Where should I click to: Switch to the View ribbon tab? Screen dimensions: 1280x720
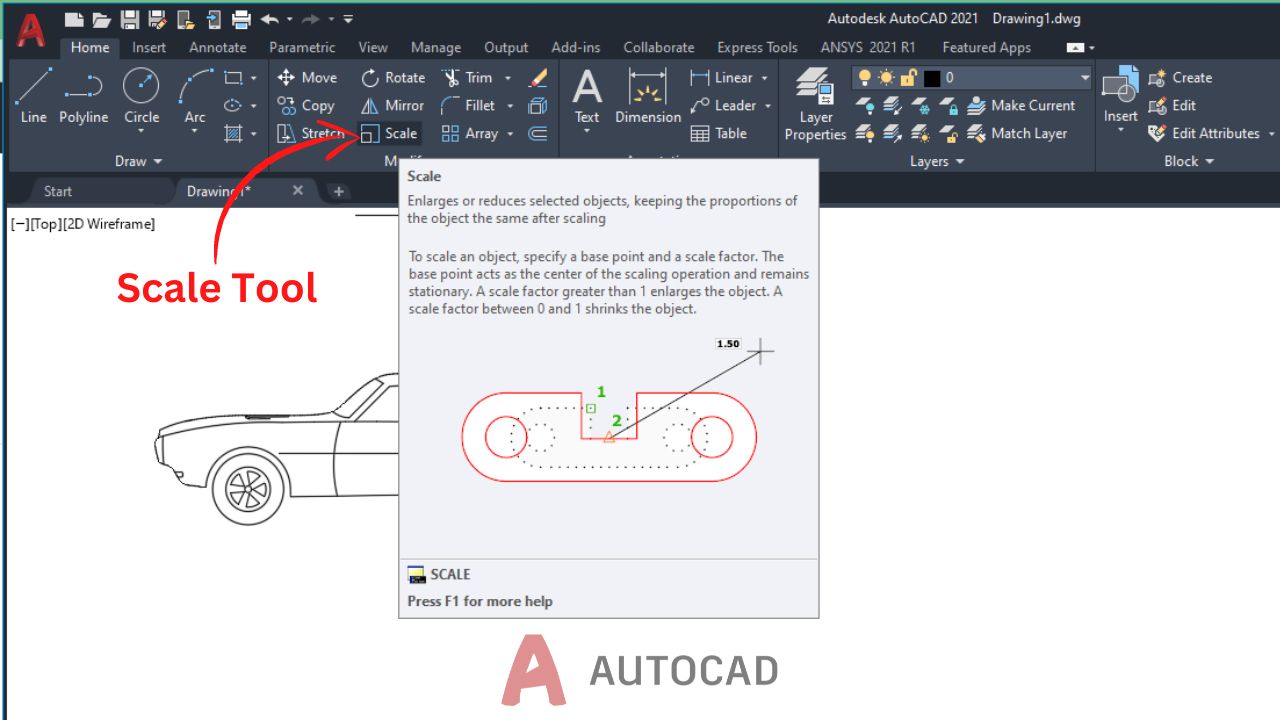[x=373, y=47]
